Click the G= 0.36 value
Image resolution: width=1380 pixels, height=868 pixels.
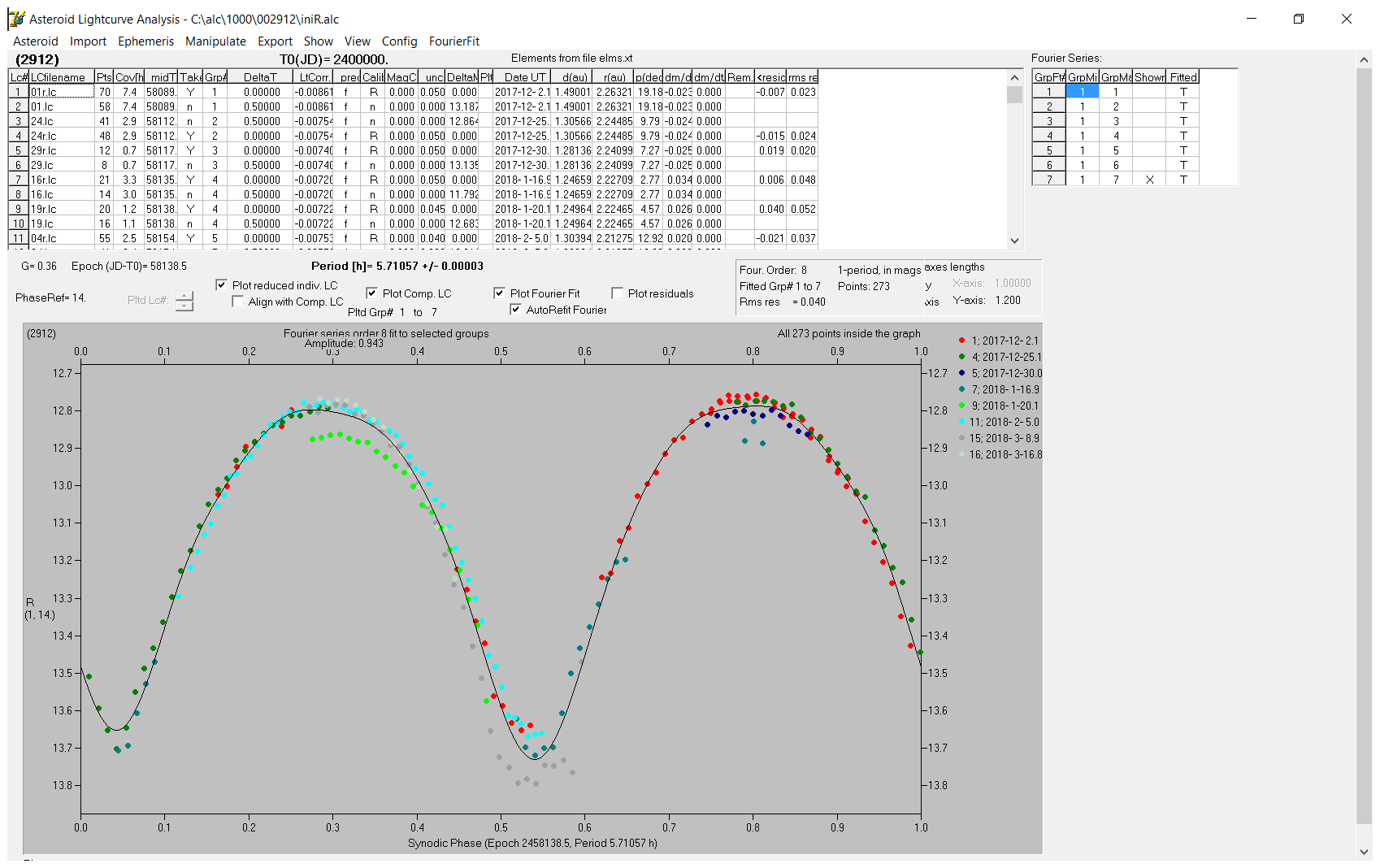click(x=39, y=266)
